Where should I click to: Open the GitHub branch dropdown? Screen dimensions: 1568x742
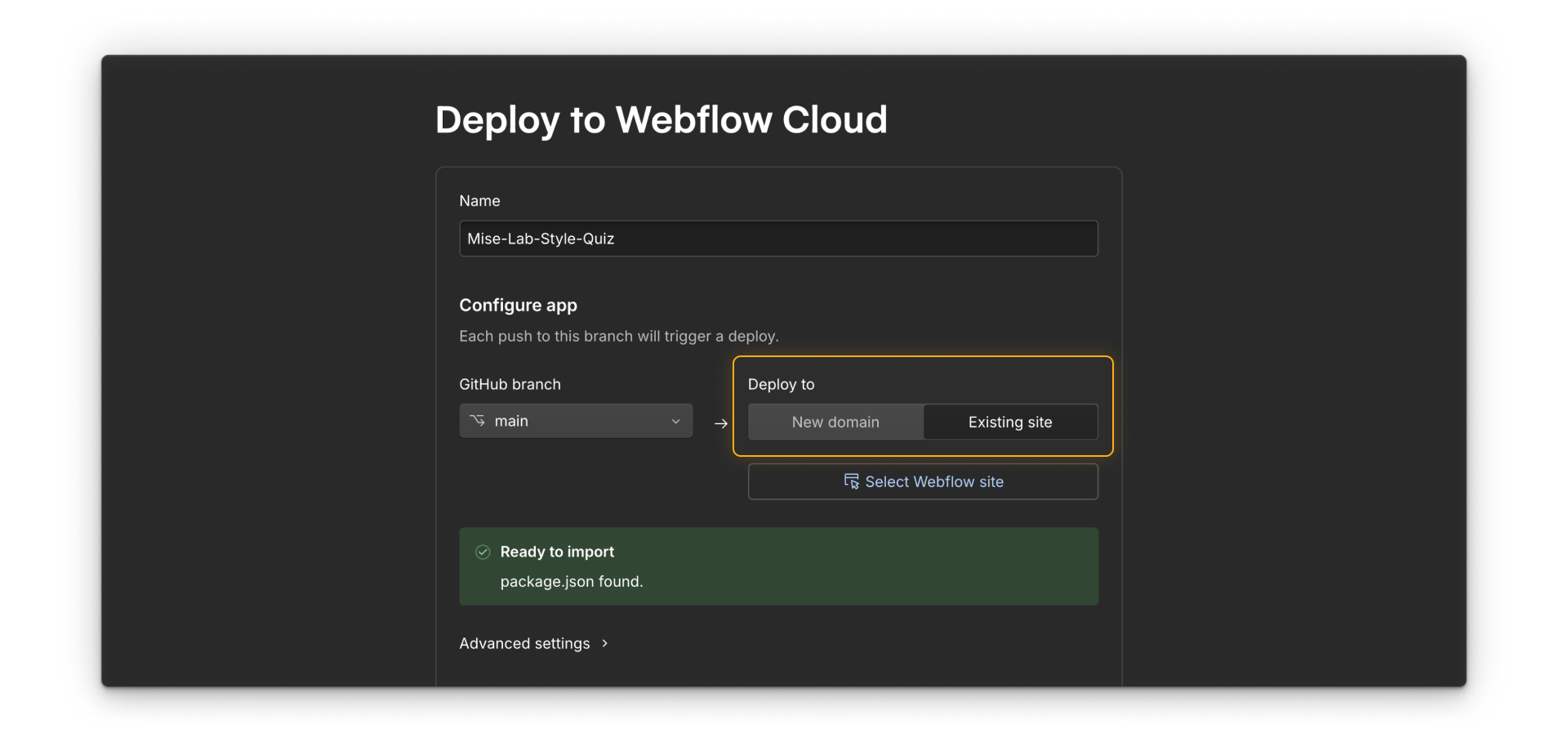pyautogui.click(x=576, y=421)
